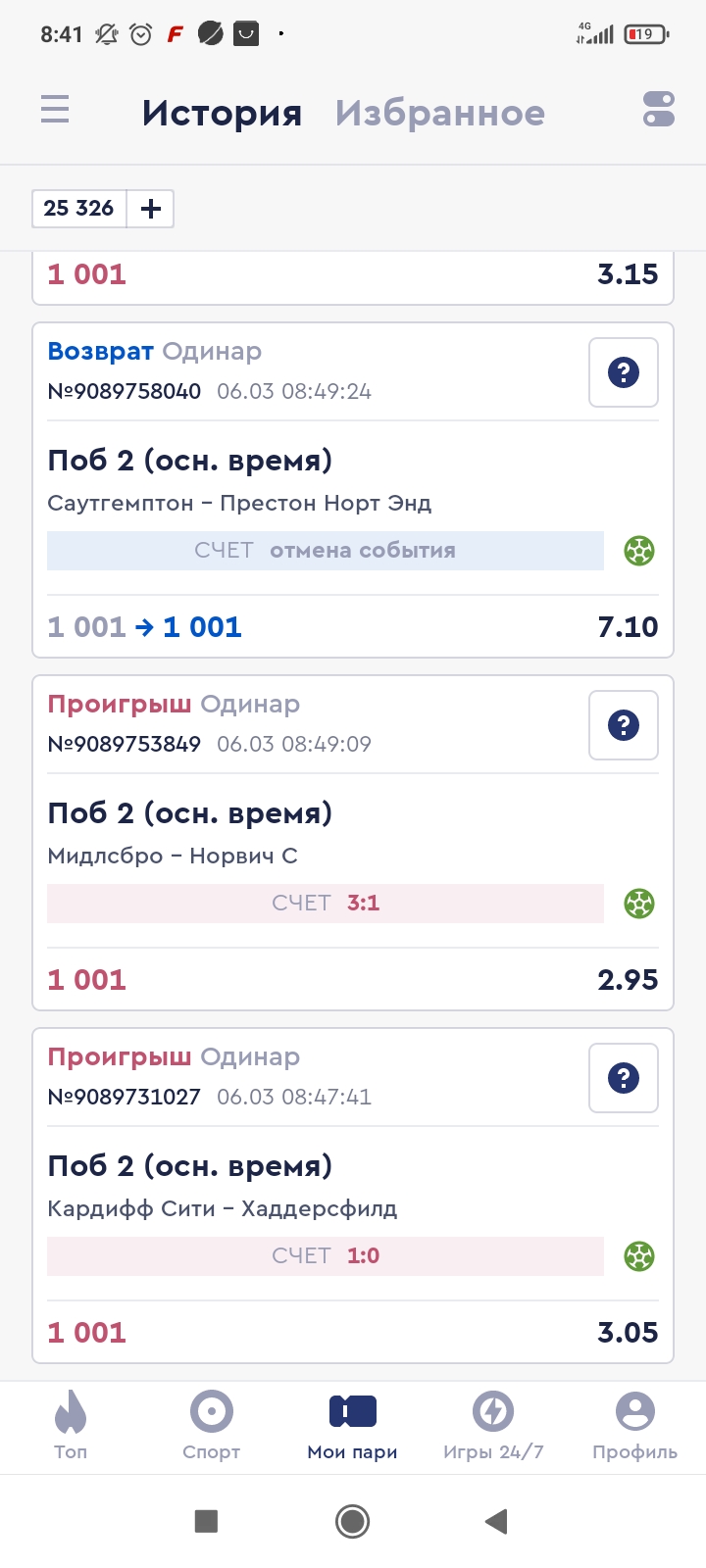This screenshot has width=706, height=1568.
Task: Tap football icon on Мидлсбро match
Action: pos(639,904)
